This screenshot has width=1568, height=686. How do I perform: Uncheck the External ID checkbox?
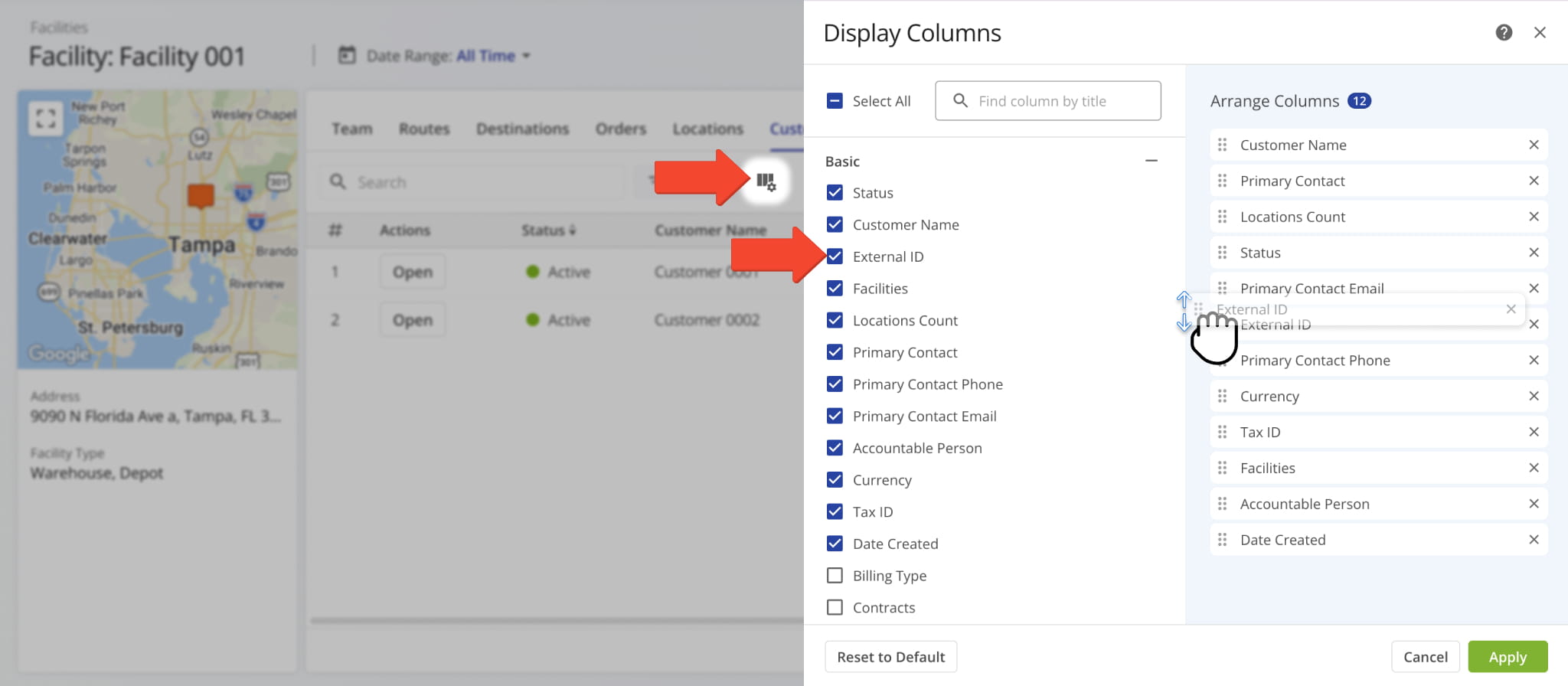[835, 256]
